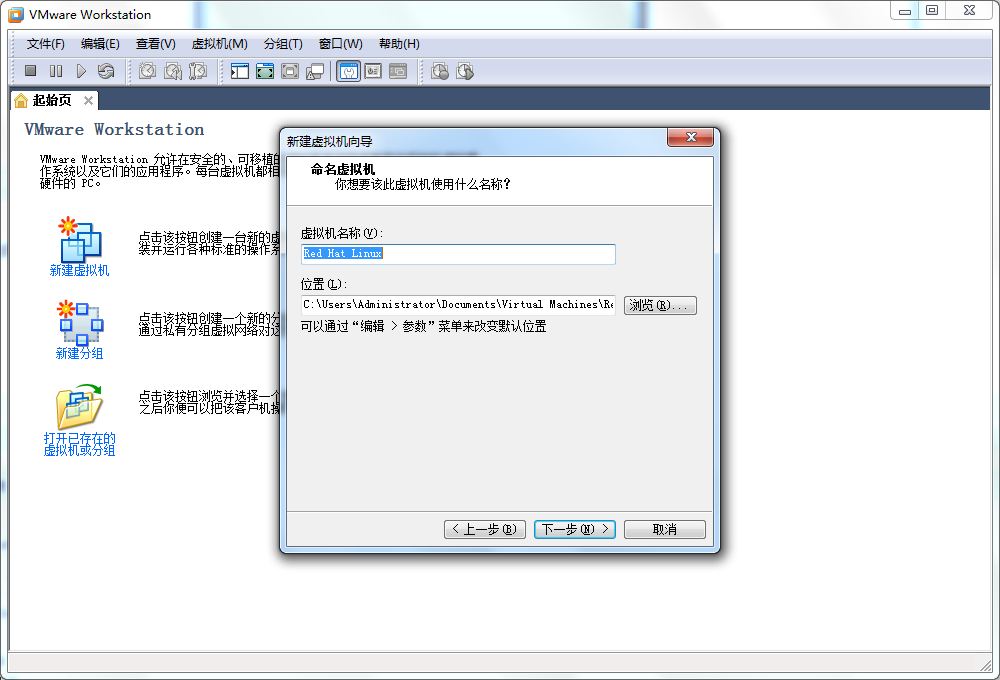Click the Reset refresh toolbar icon
The image size is (1000, 680).
106,71
